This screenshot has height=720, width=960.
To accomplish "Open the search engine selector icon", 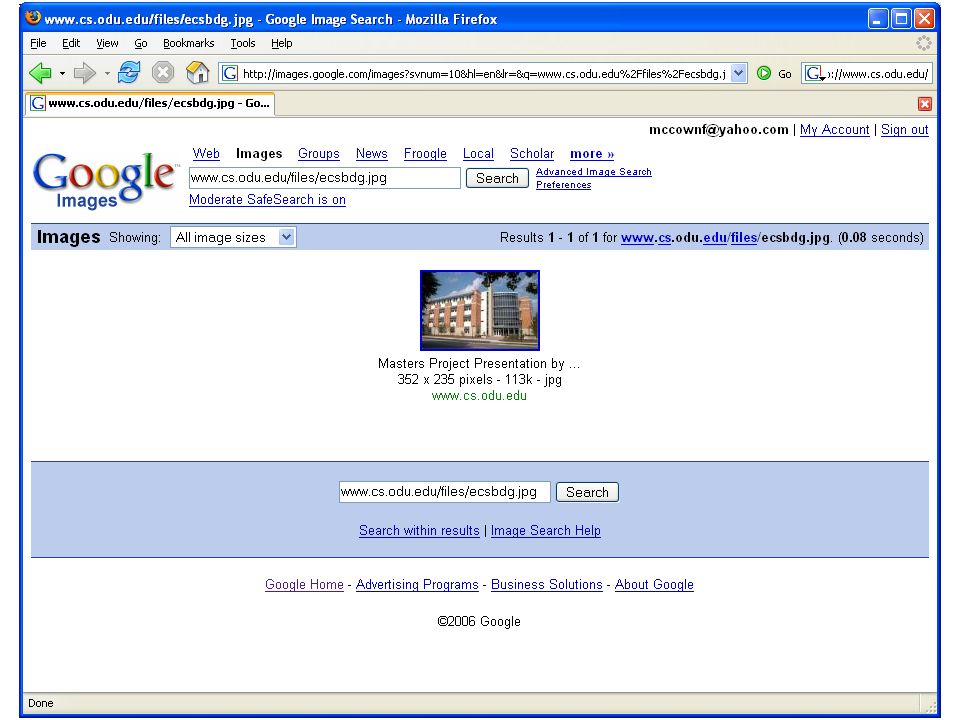I will pos(815,73).
